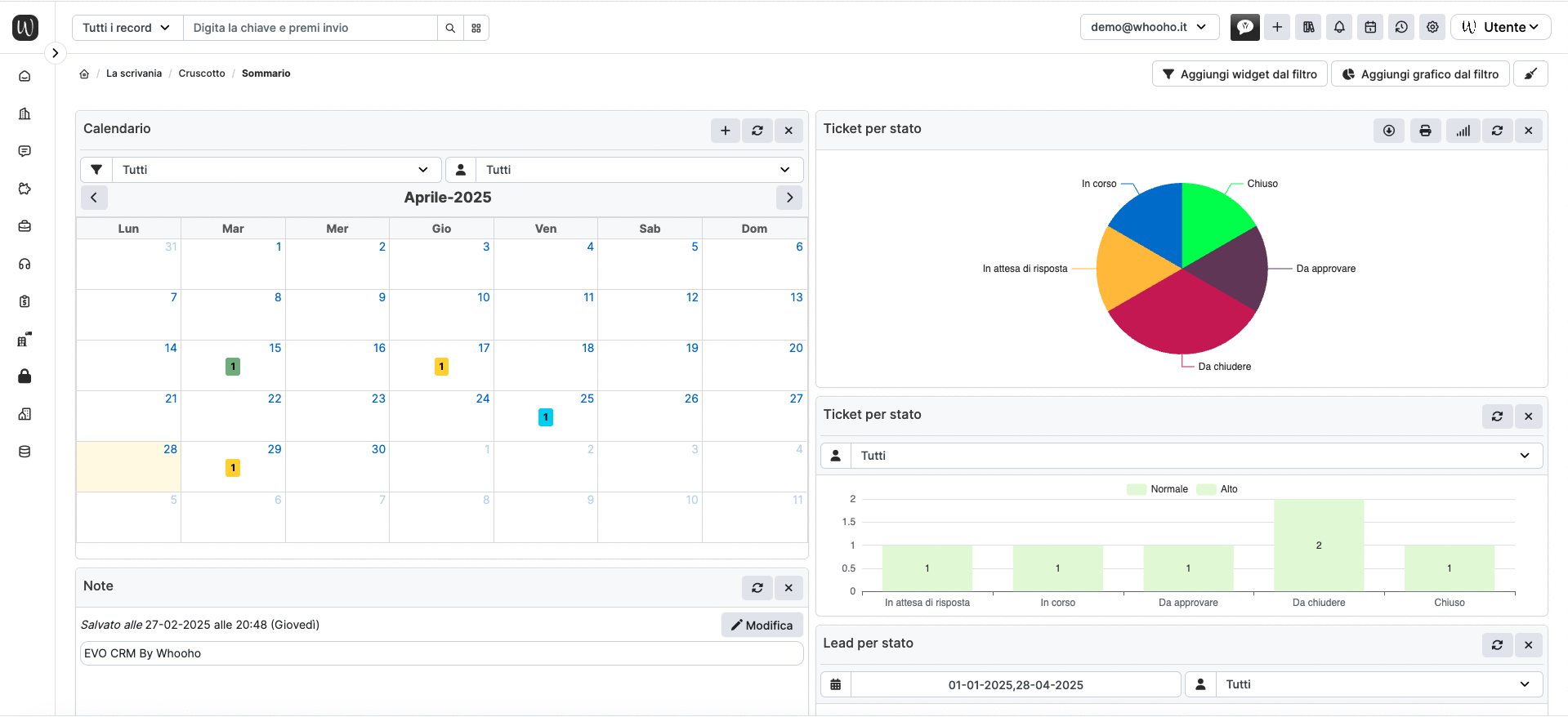Image resolution: width=1568 pixels, height=717 pixels.
Task: Click the brush clear icon near filters
Action: coord(1530,73)
